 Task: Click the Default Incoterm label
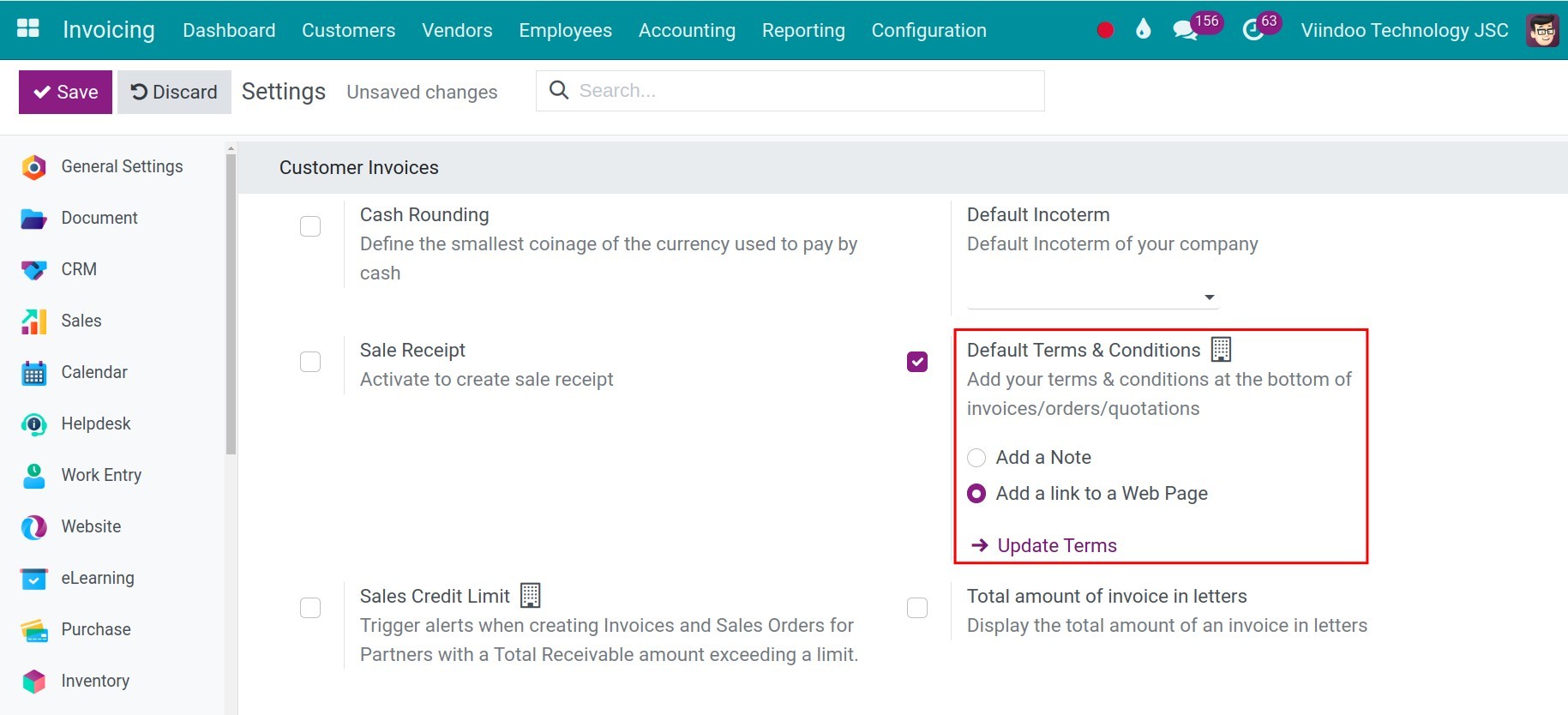(1038, 214)
